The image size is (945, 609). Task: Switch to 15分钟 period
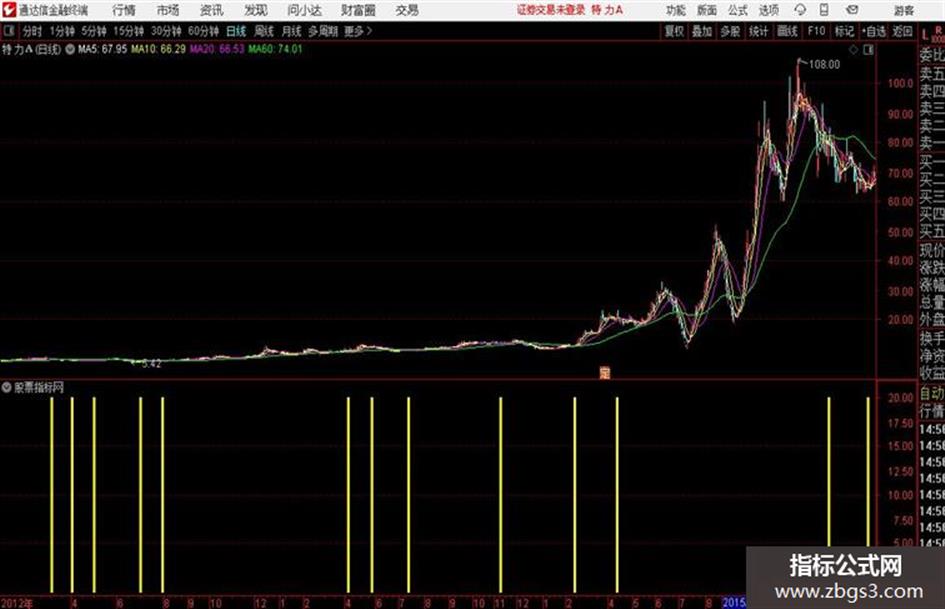tap(129, 31)
